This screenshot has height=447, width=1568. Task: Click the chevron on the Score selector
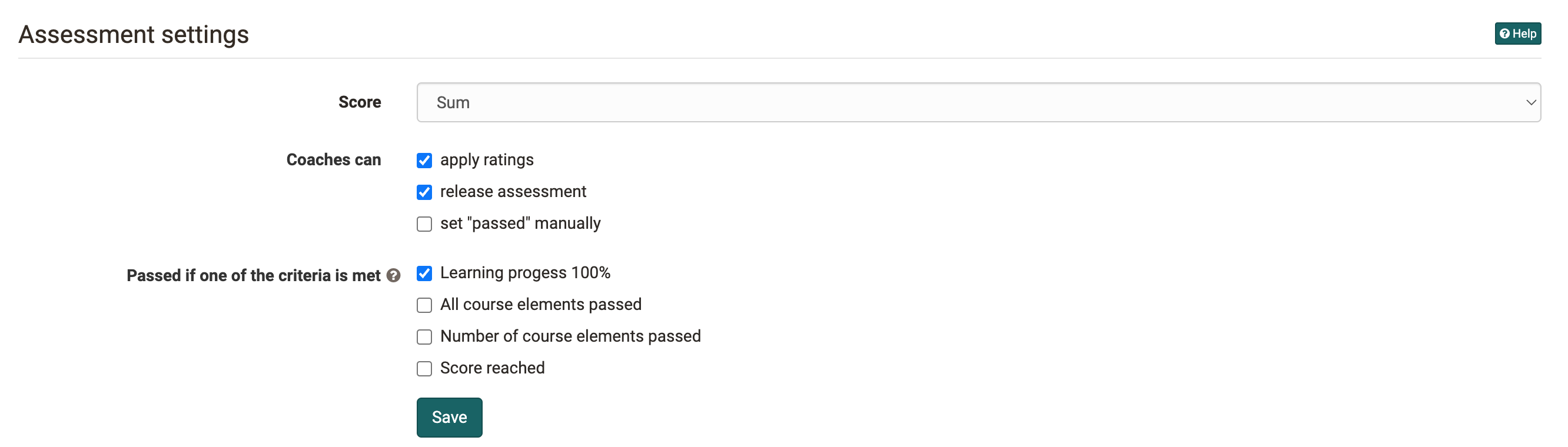click(x=1532, y=102)
